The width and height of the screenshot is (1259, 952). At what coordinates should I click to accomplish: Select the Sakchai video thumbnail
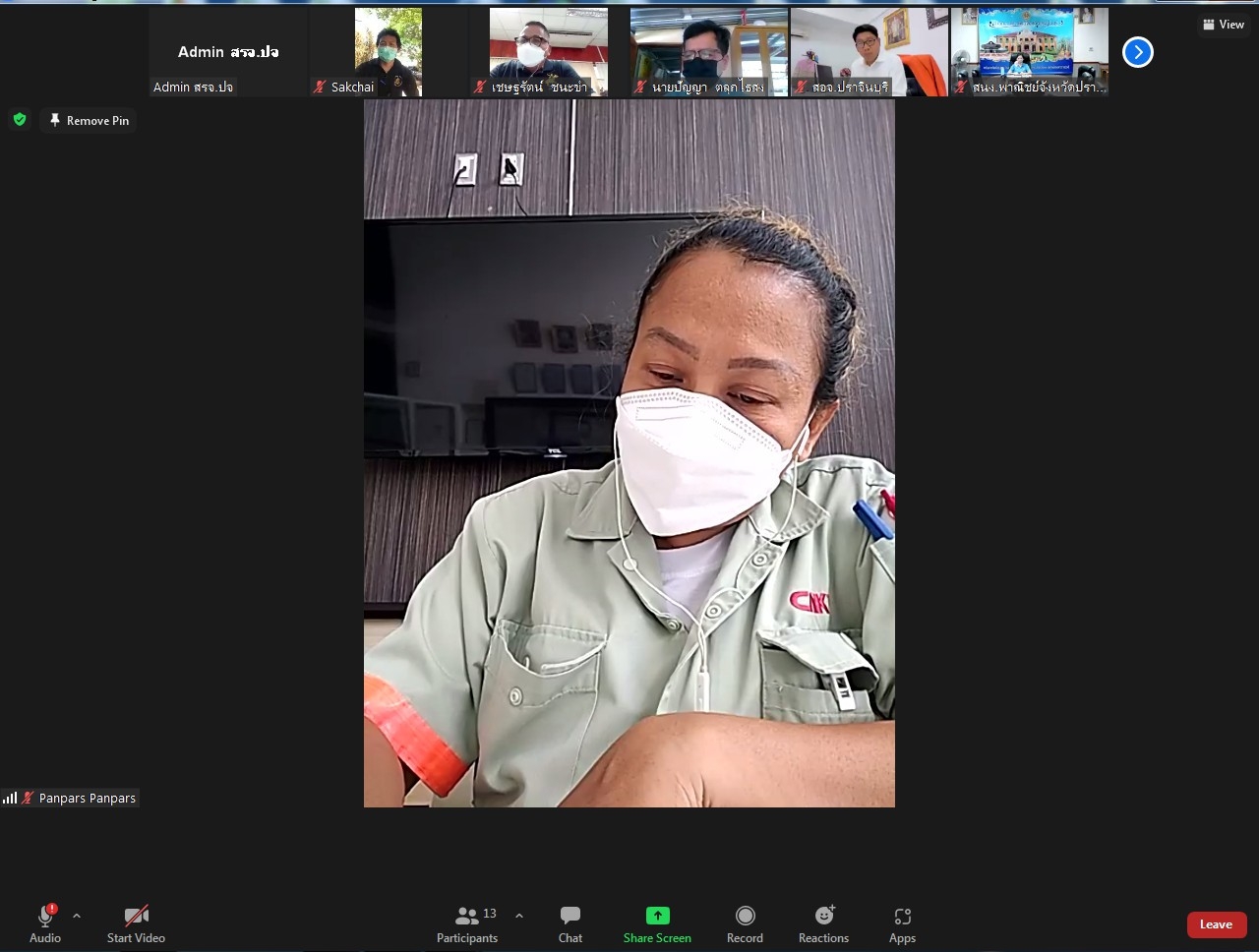point(388,52)
